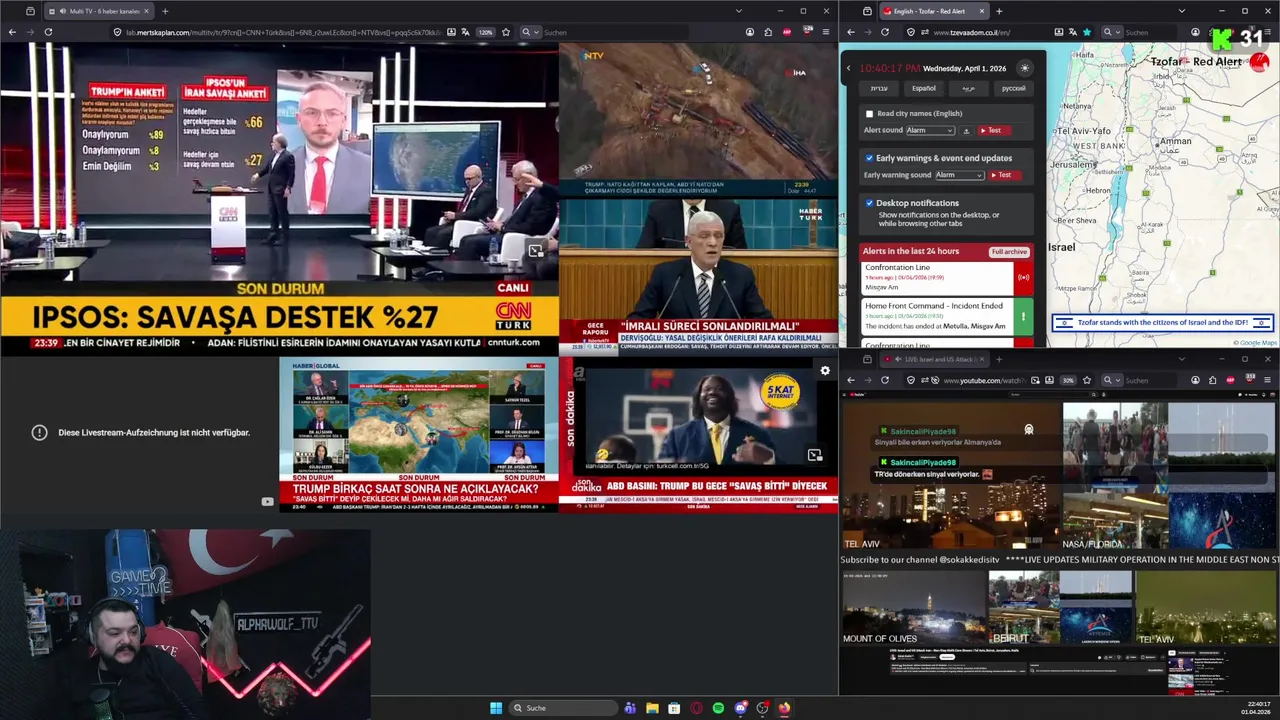Uncheck Early warnings & event end updates
The height and width of the screenshot is (720, 1280).
869,158
